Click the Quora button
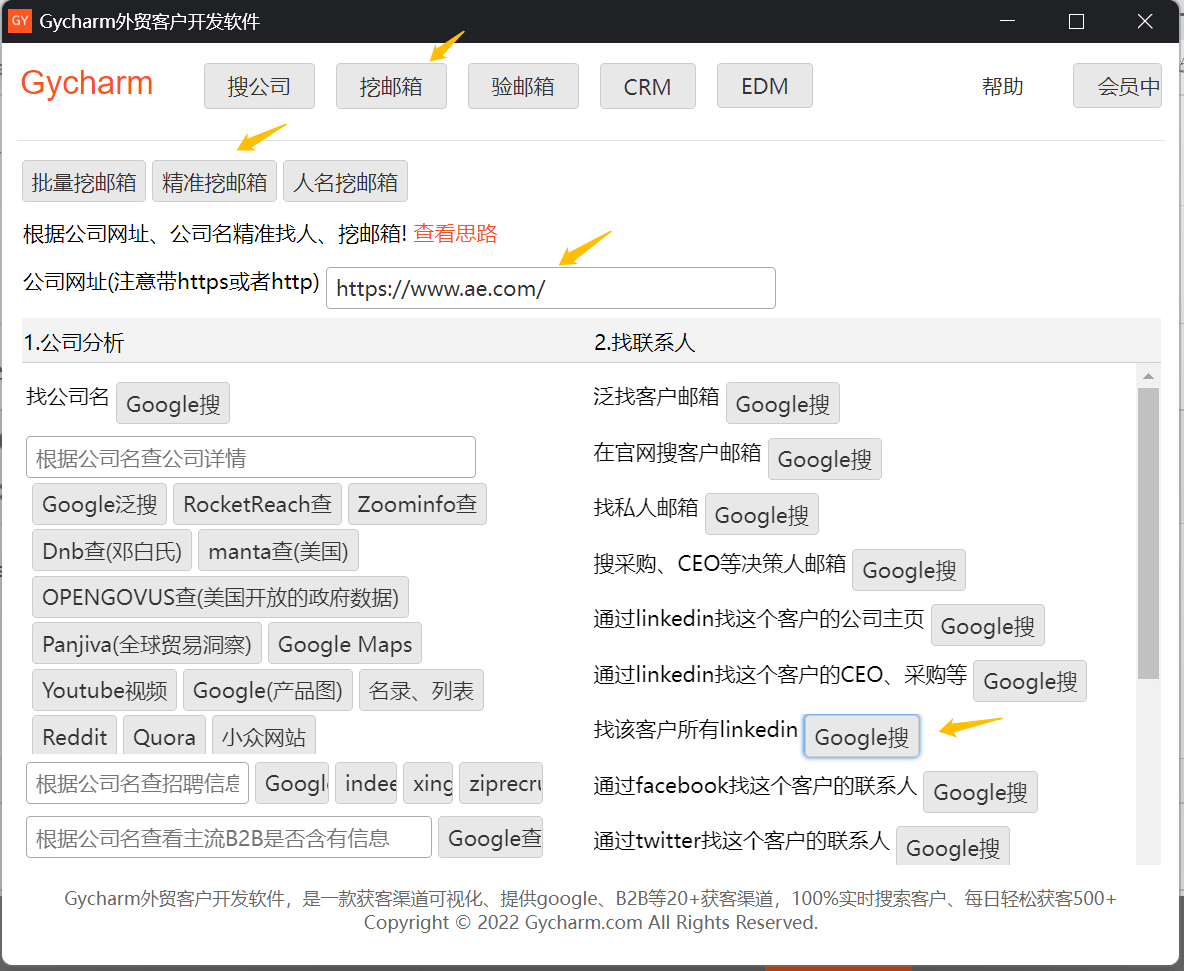Screen dimensions: 1184x971 click(x=165, y=735)
